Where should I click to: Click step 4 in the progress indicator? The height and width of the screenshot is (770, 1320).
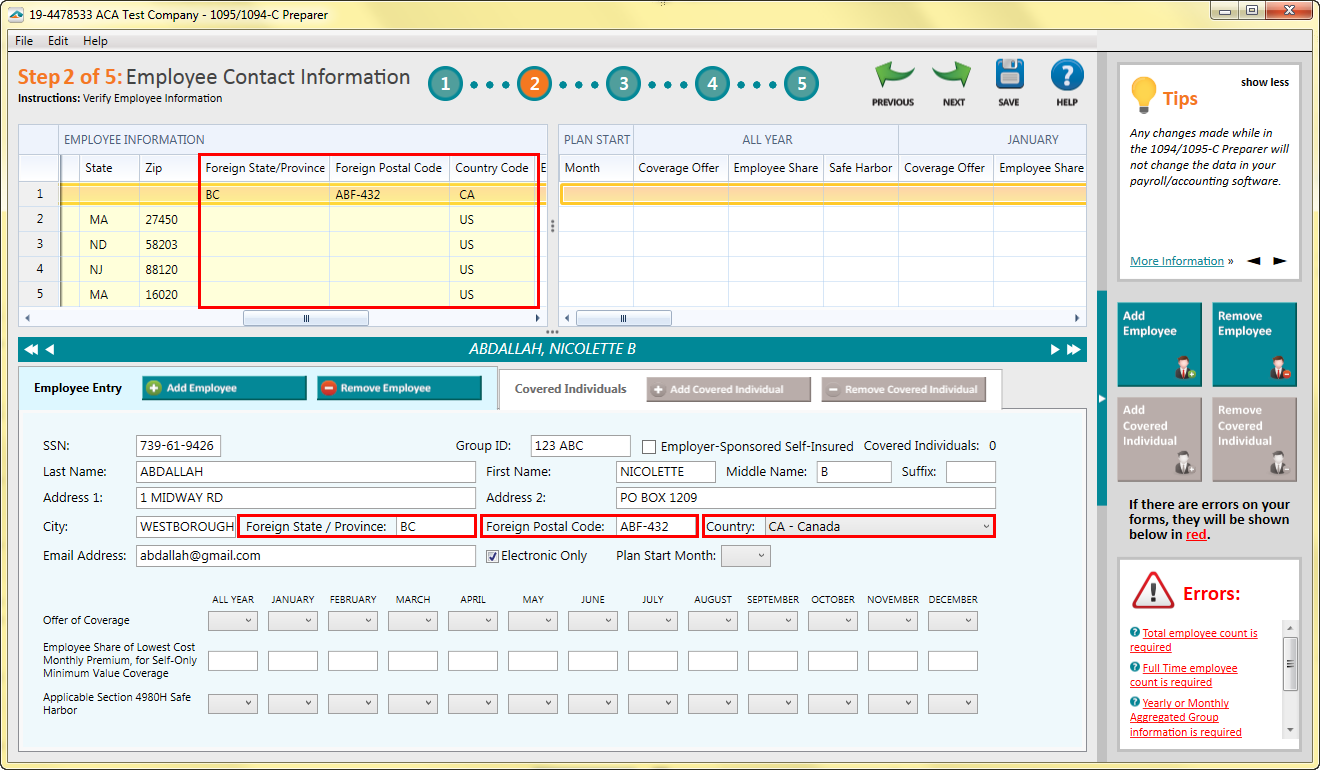(x=712, y=83)
